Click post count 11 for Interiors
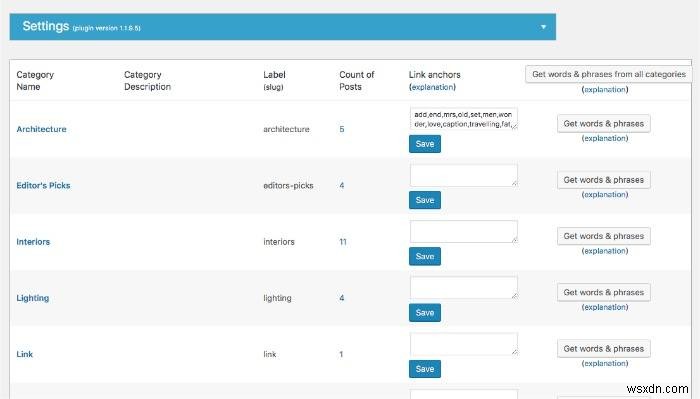 pos(343,241)
